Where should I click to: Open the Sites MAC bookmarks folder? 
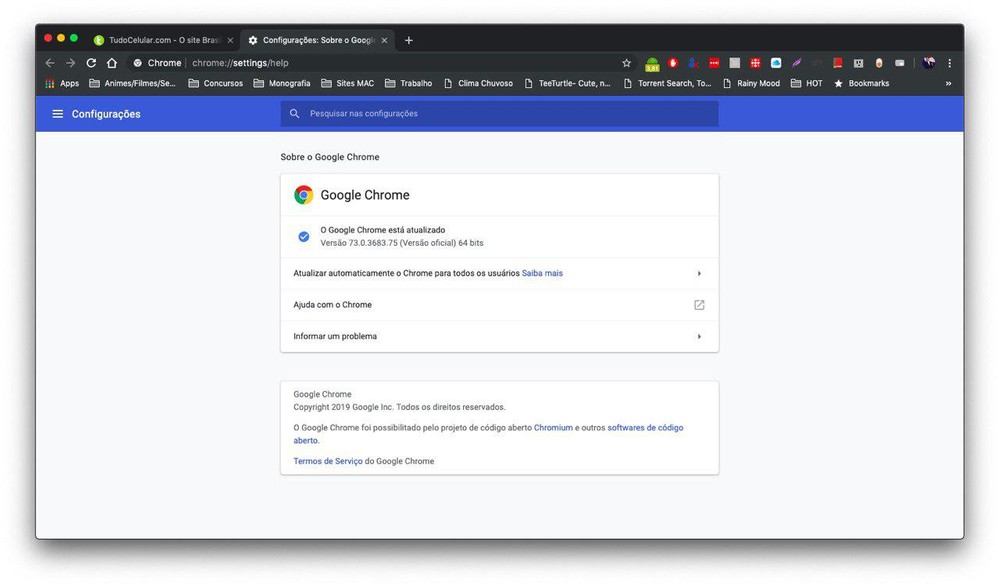pos(348,83)
